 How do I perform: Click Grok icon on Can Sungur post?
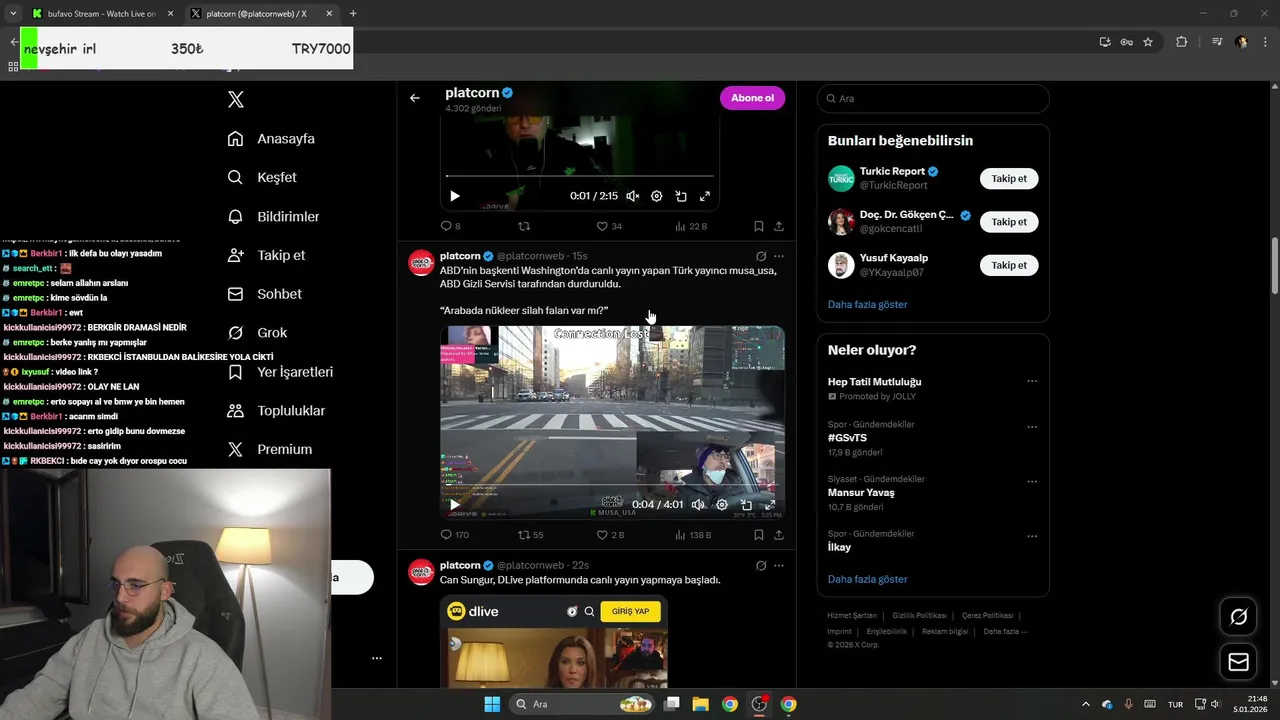coord(761,565)
